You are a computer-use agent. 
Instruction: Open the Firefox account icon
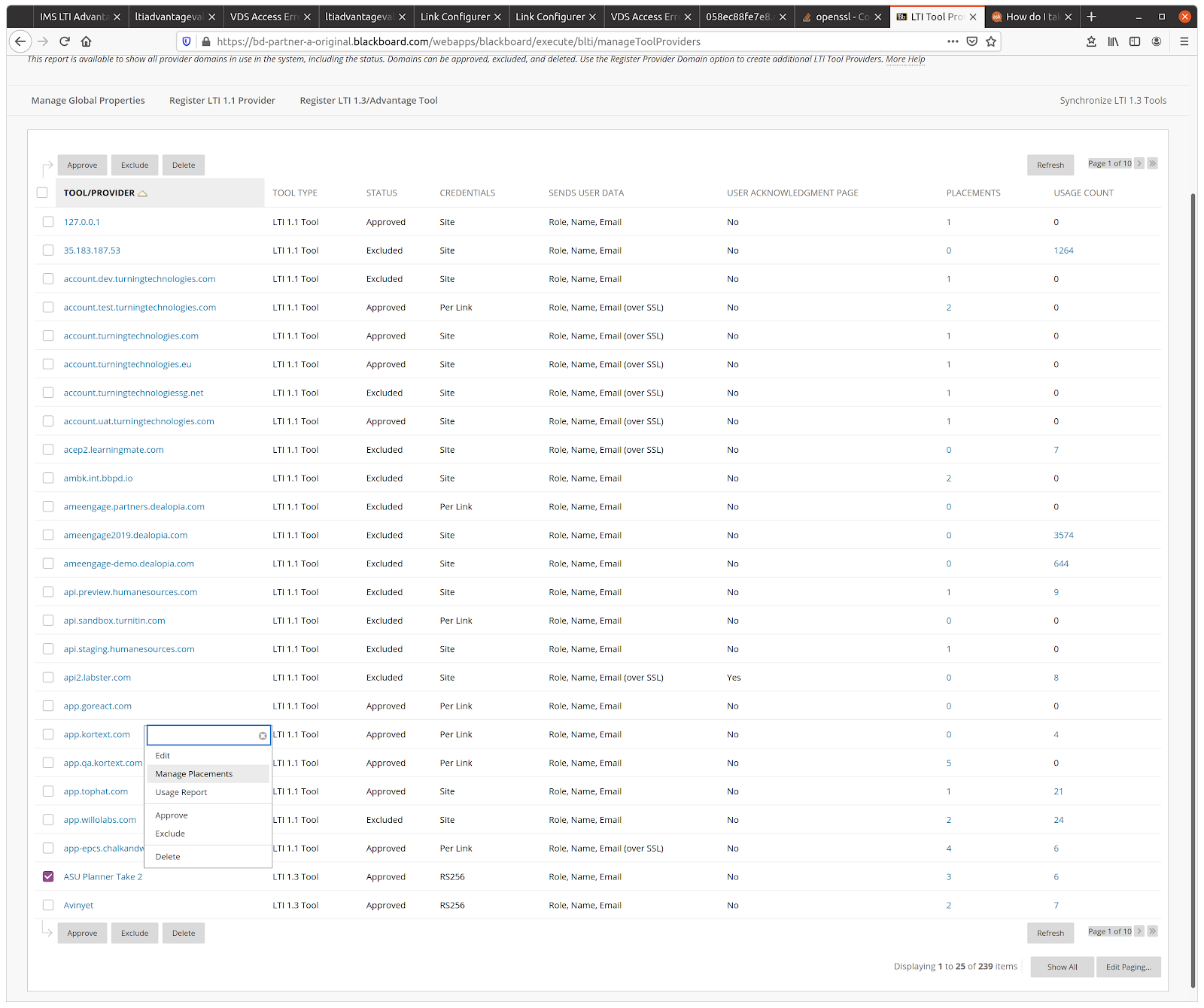point(1157,41)
